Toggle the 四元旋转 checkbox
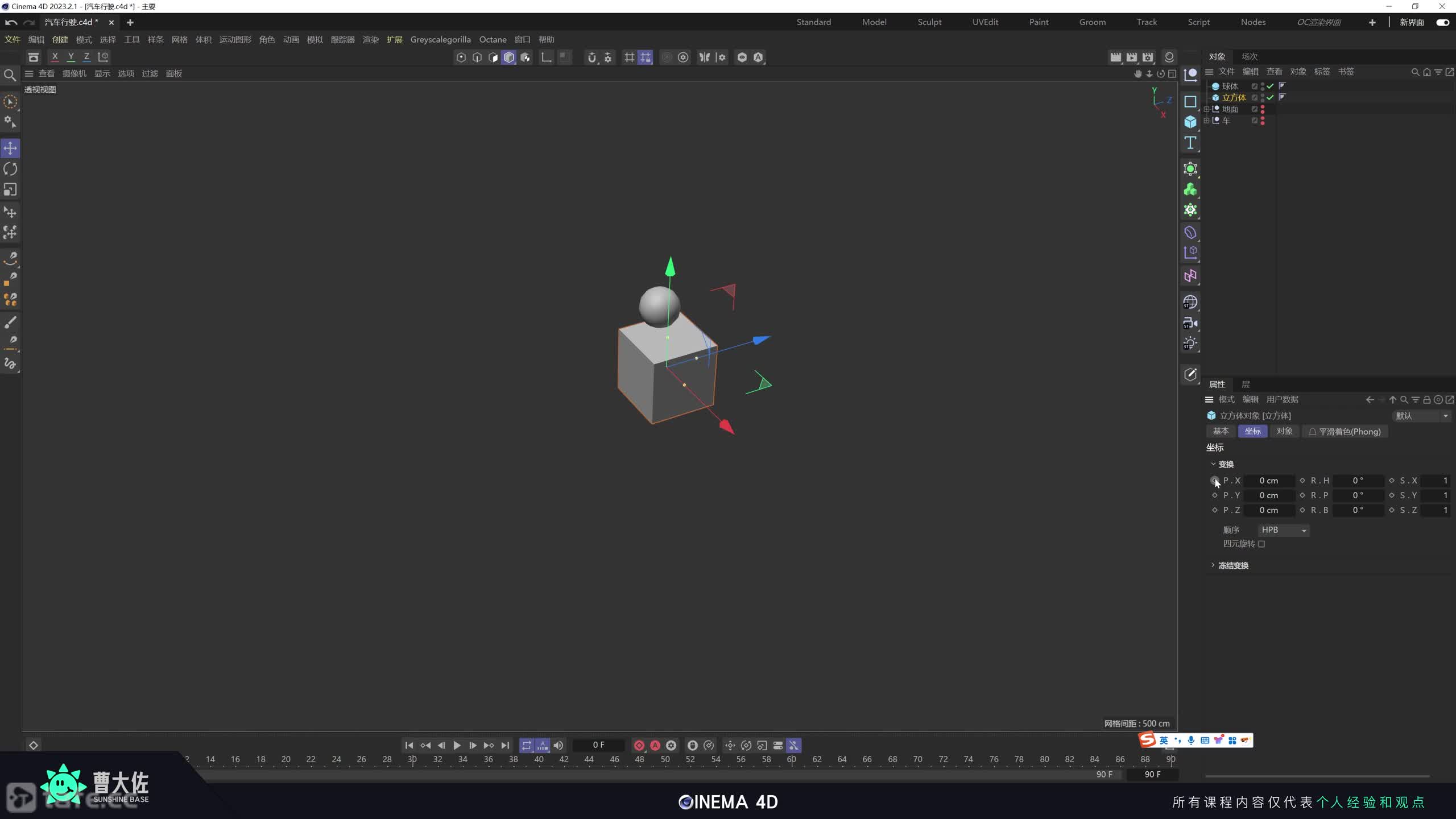The width and height of the screenshot is (1456, 819). tap(1261, 544)
